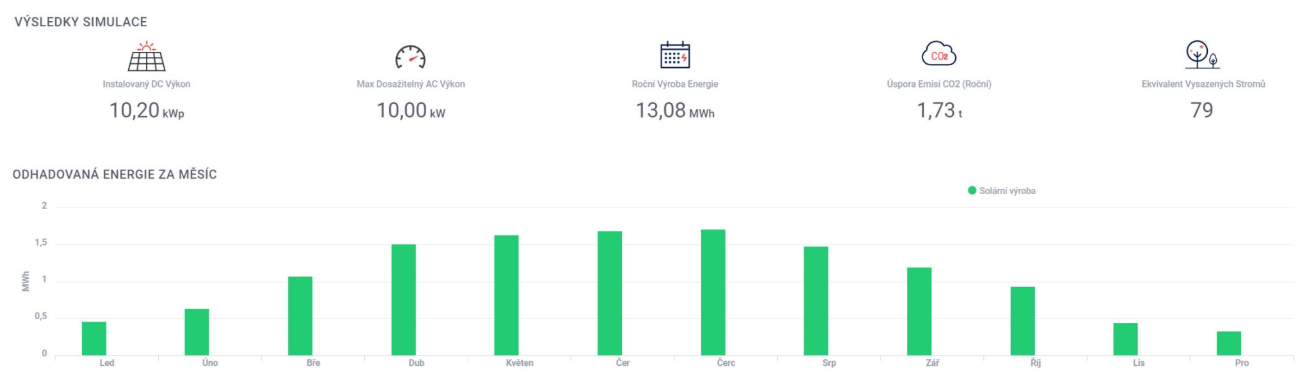Click the 0,5 y-axis tick label
Image resolution: width=1314 pixels, height=390 pixels.
tap(41, 317)
